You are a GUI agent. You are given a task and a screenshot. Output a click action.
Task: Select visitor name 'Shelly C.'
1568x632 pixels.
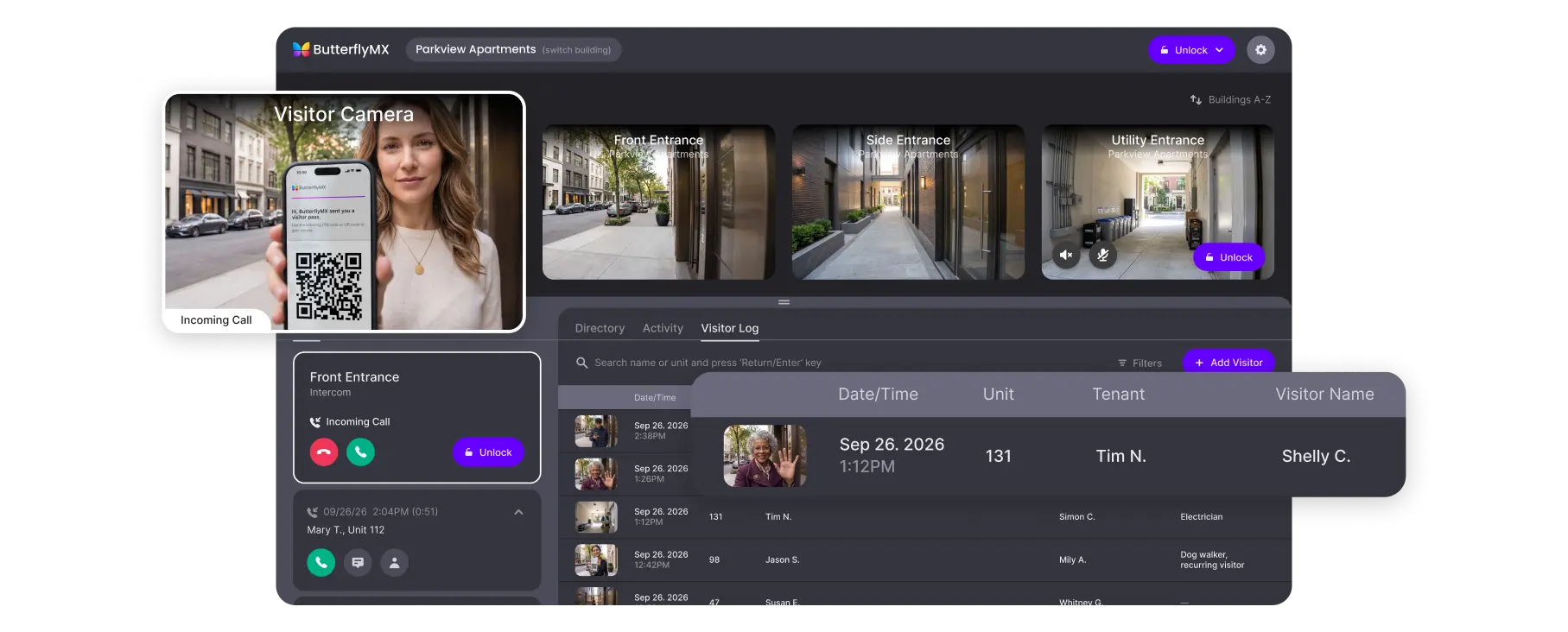[1316, 456]
